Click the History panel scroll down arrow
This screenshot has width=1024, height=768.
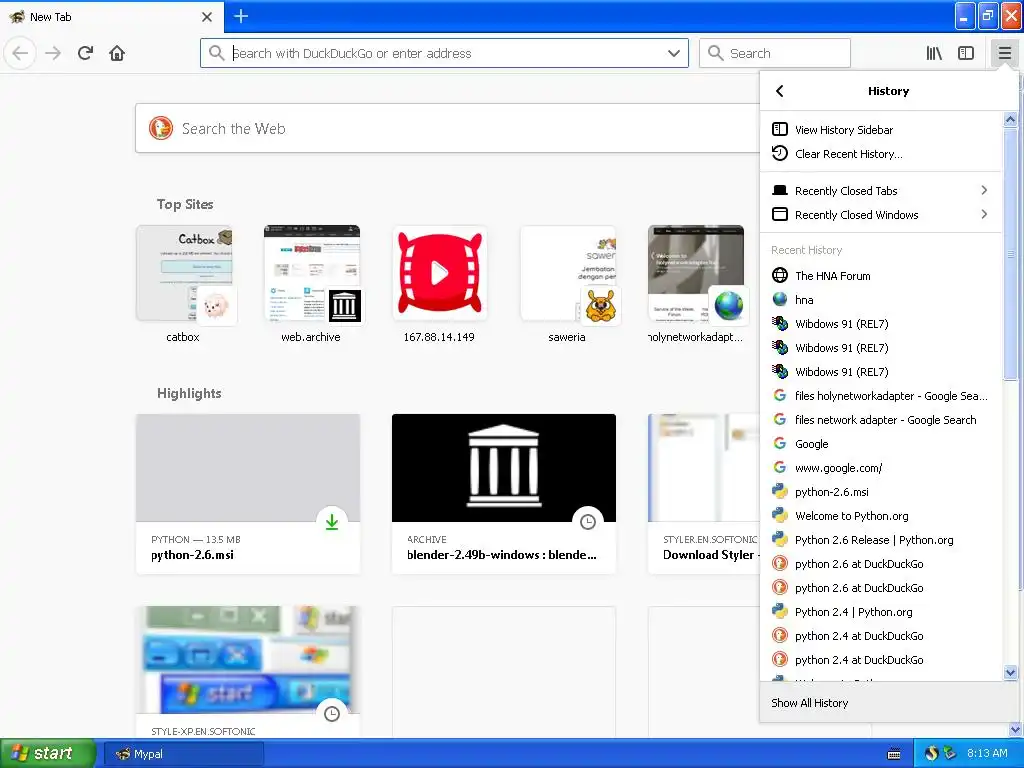pos(1010,673)
